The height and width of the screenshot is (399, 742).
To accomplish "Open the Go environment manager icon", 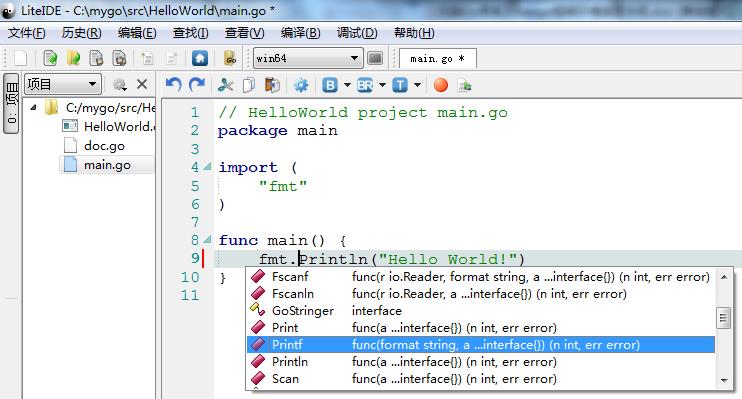I will 230,58.
